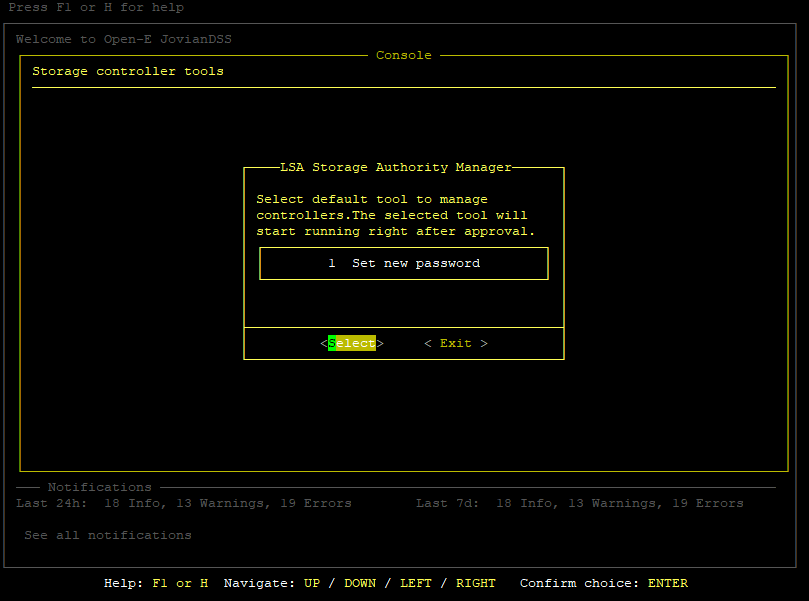
Task: Click the 'Storage controller tools' heading
Action: 128,71
